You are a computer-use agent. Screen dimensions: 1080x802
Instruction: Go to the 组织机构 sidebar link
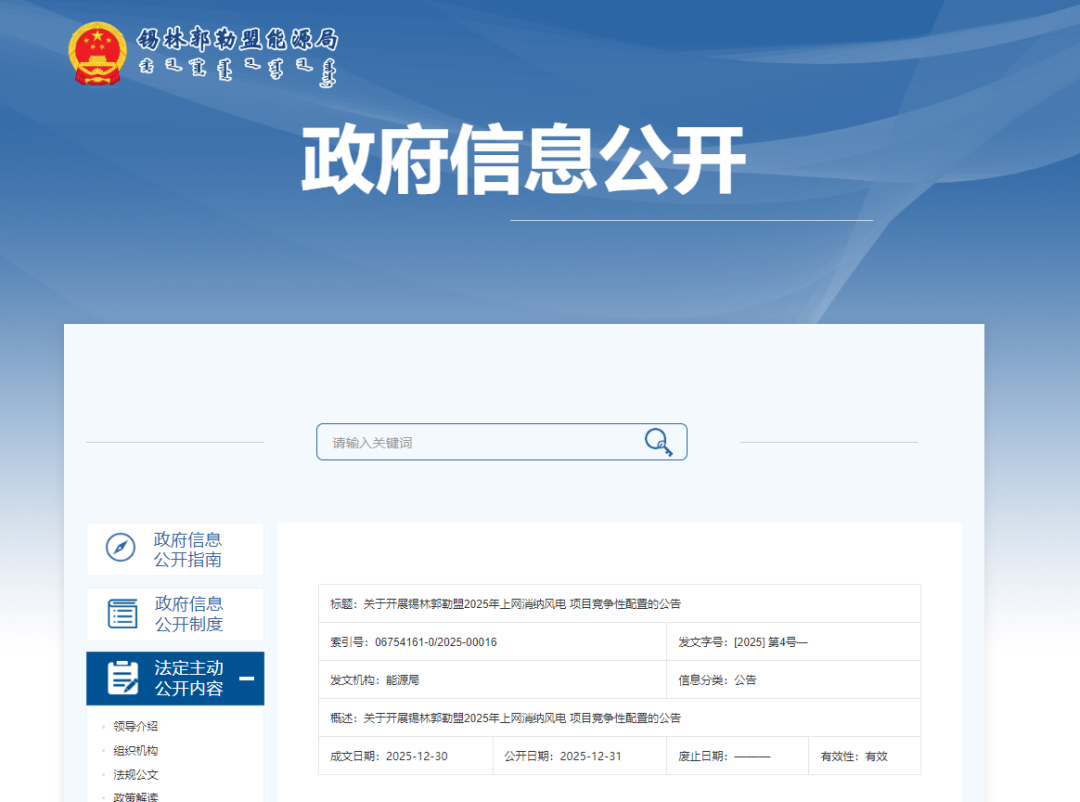[x=136, y=750]
